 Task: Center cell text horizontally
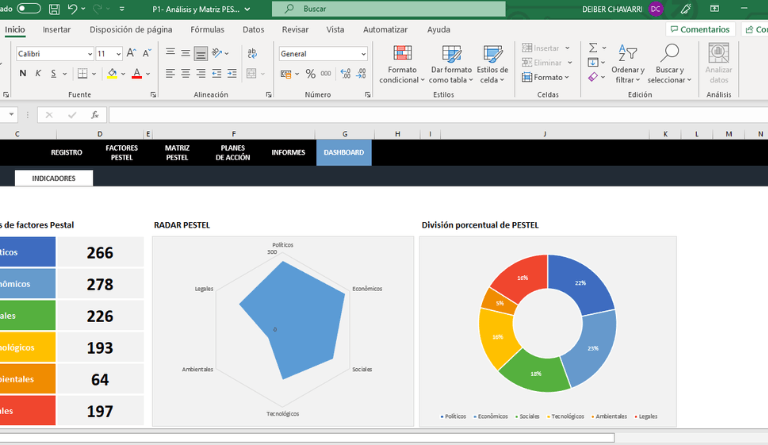coord(186,73)
